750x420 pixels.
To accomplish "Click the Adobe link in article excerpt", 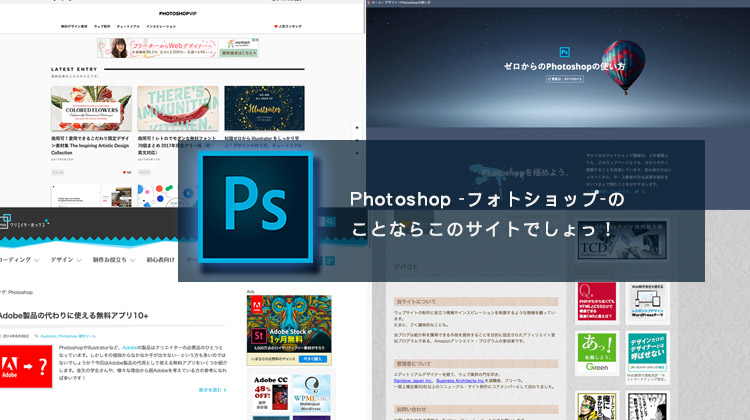I will (130, 348).
